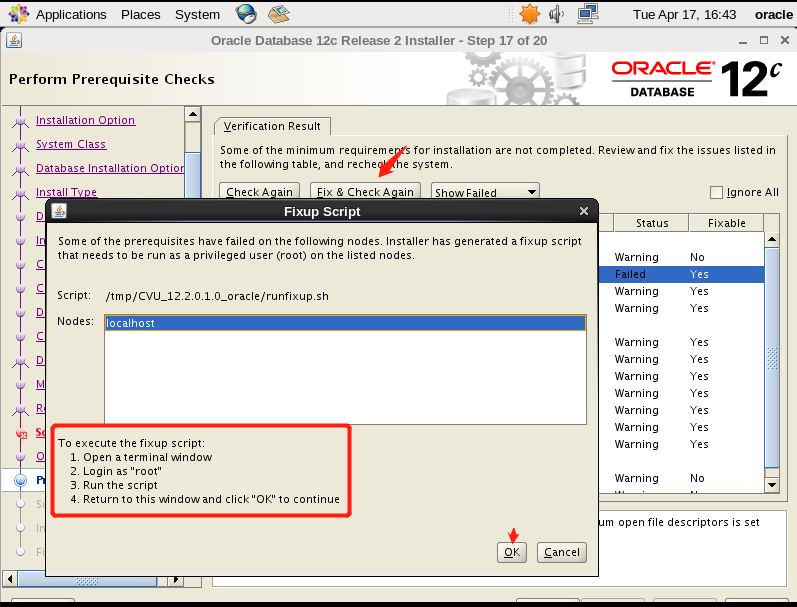Click the step list left scroll arrow
Screen dimensions: 797x607
(x=10, y=579)
